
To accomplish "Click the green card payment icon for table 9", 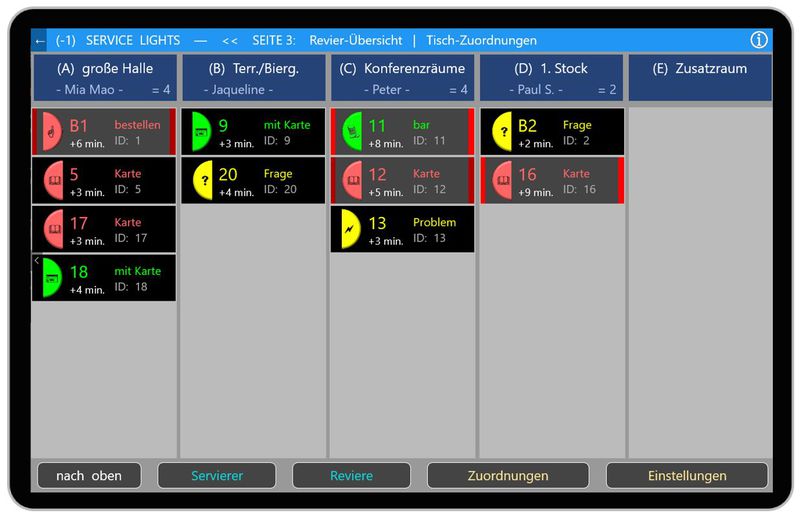I will pyautogui.click(x=201, y=131).
